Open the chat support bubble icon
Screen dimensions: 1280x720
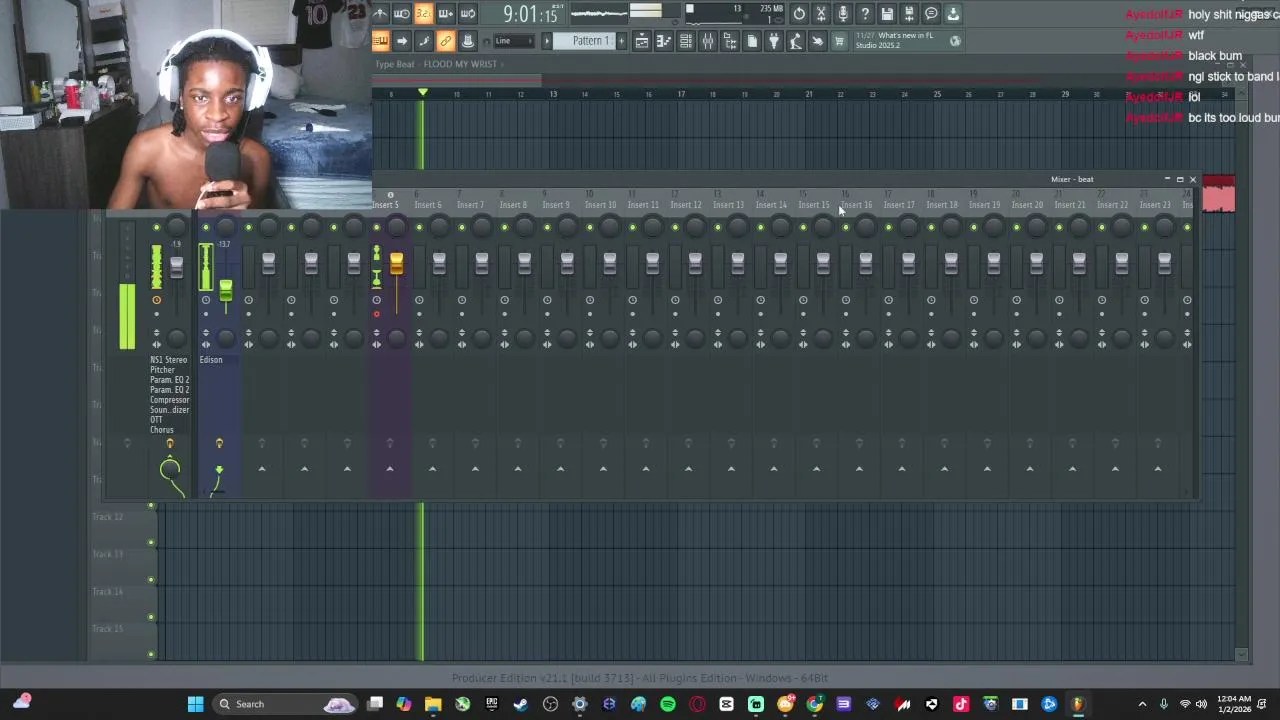931,14
